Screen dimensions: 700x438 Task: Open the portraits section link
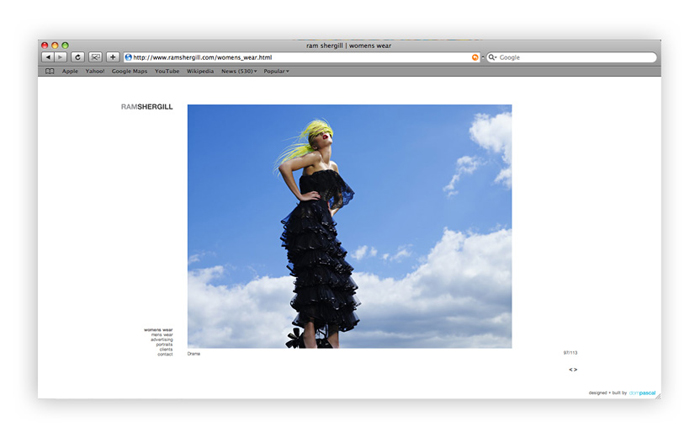click(x=164, y=345)
